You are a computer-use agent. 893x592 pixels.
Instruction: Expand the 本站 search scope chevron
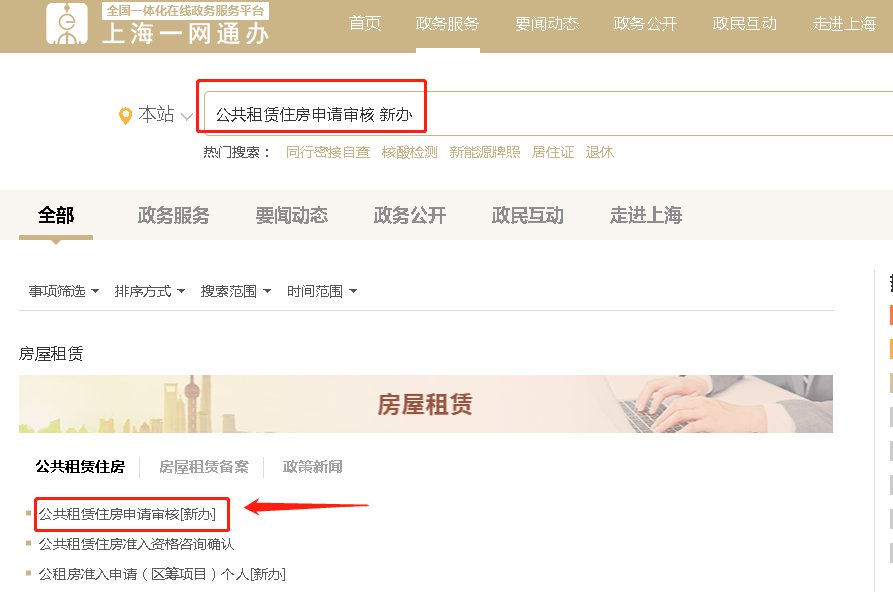coord(187,116)
